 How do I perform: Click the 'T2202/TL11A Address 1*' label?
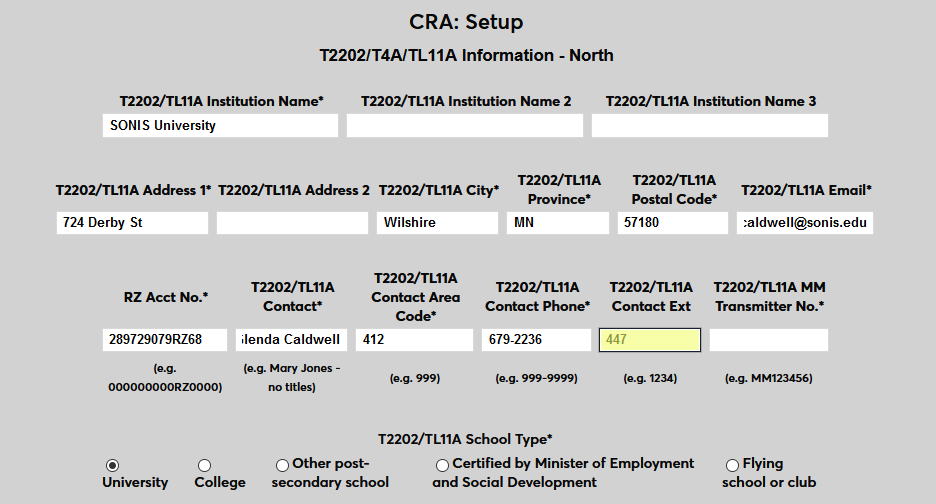pyautogui.click(x=134, y=190)
